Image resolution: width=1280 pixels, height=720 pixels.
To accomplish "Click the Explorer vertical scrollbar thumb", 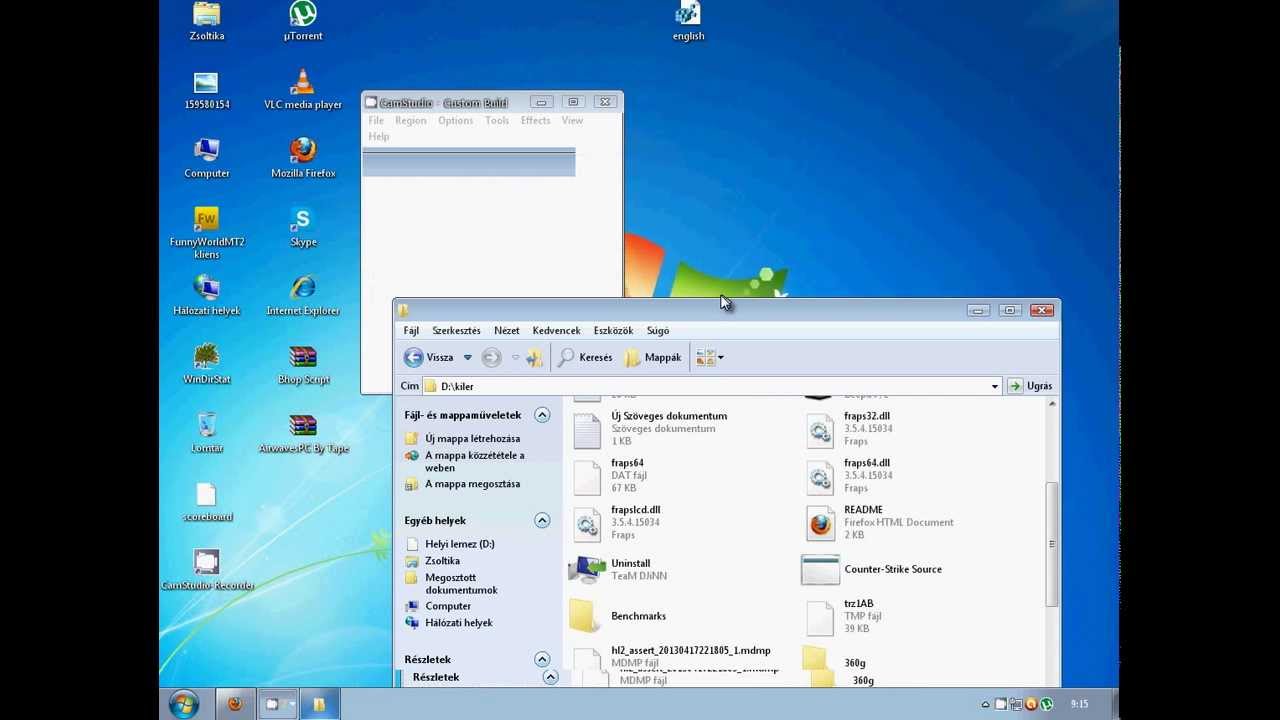I will (1051, 544).
